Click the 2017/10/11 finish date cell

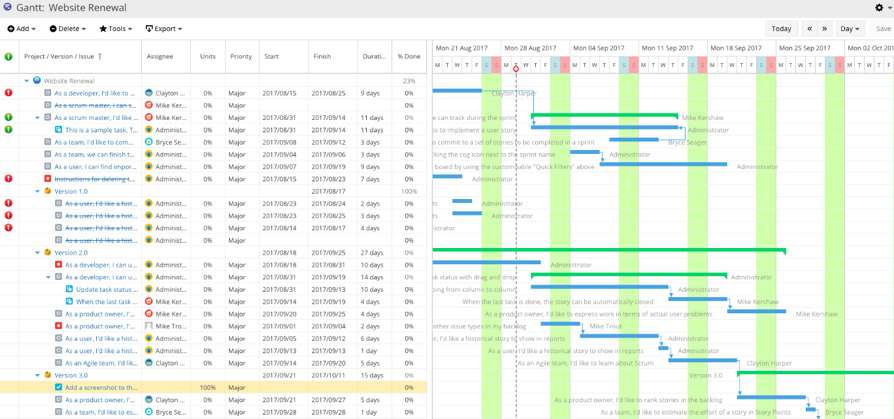point(333,376)
